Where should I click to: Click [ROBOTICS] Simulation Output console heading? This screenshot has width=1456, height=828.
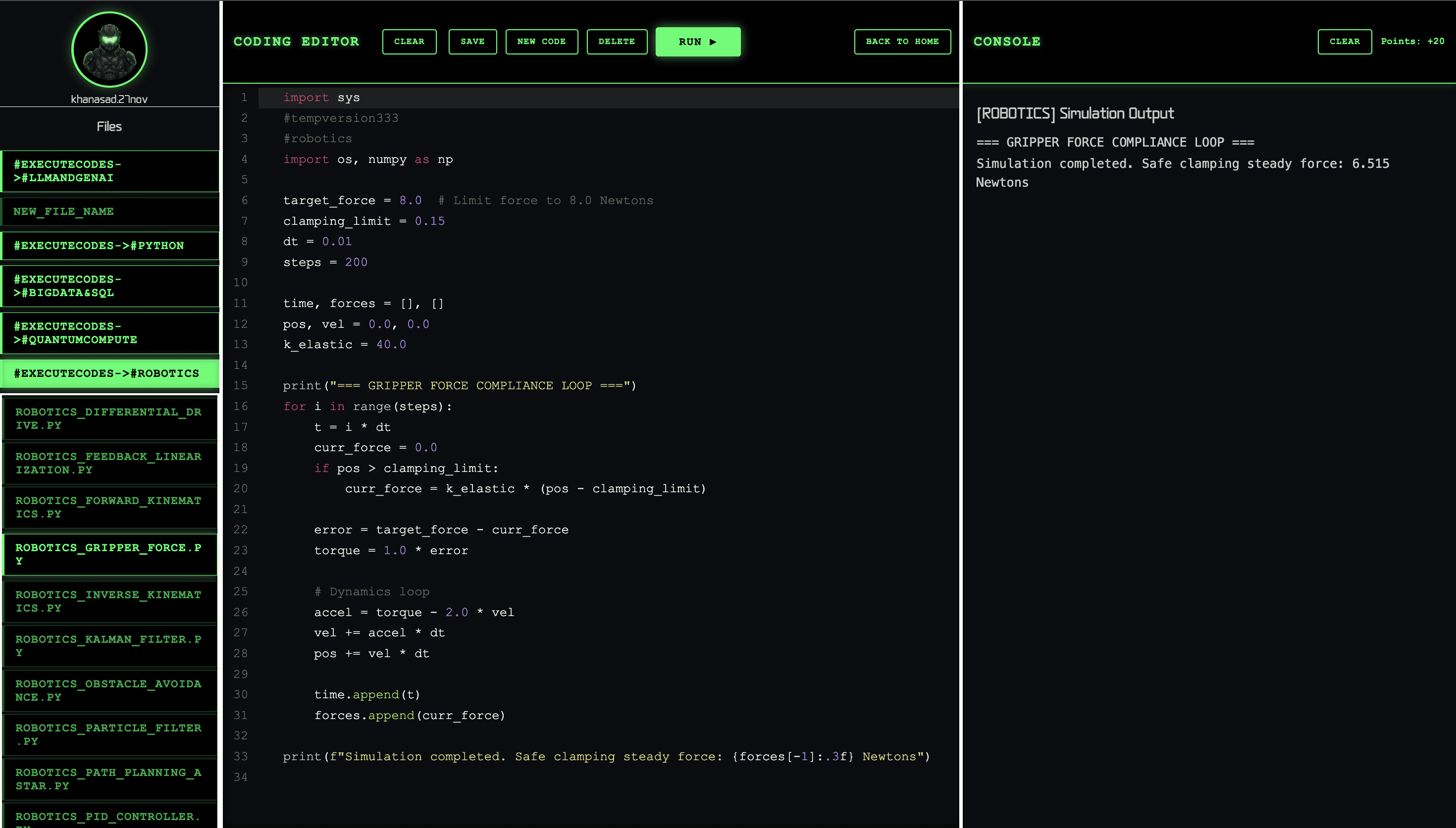pos(1075,114)
